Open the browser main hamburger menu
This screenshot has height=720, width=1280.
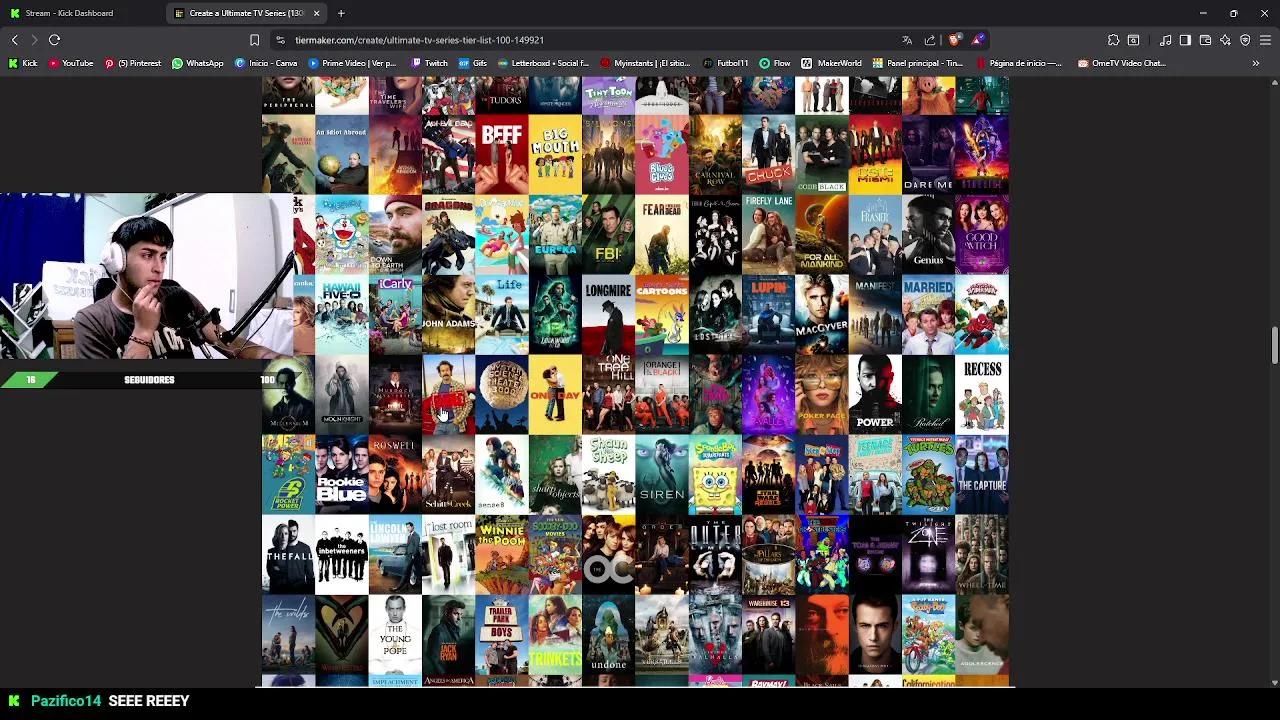tap(1265, 40)
